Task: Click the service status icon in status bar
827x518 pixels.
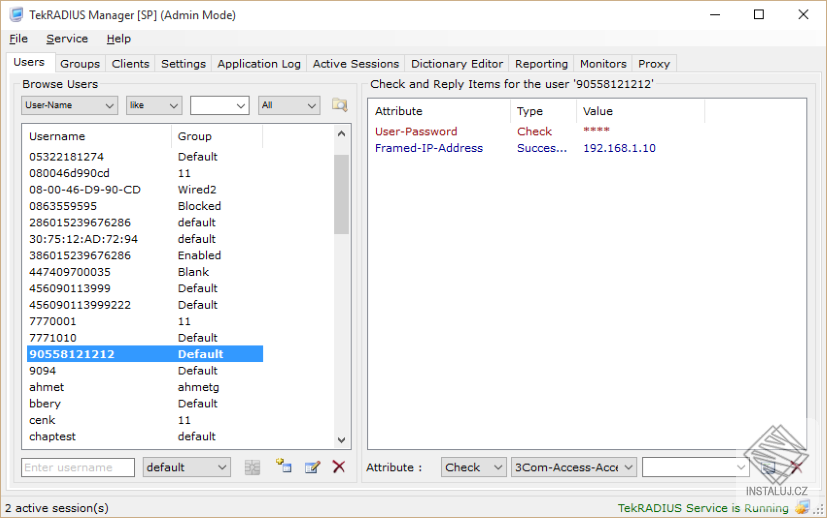Action: (x=802, y=507)
